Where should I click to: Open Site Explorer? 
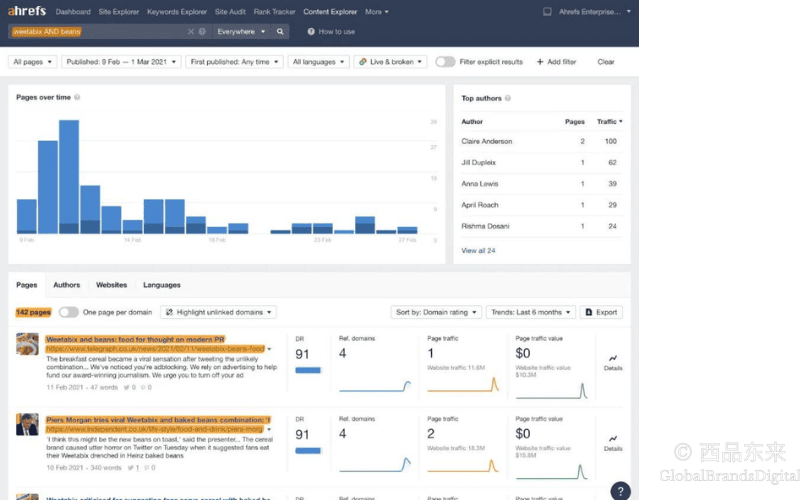pos(118,12)
